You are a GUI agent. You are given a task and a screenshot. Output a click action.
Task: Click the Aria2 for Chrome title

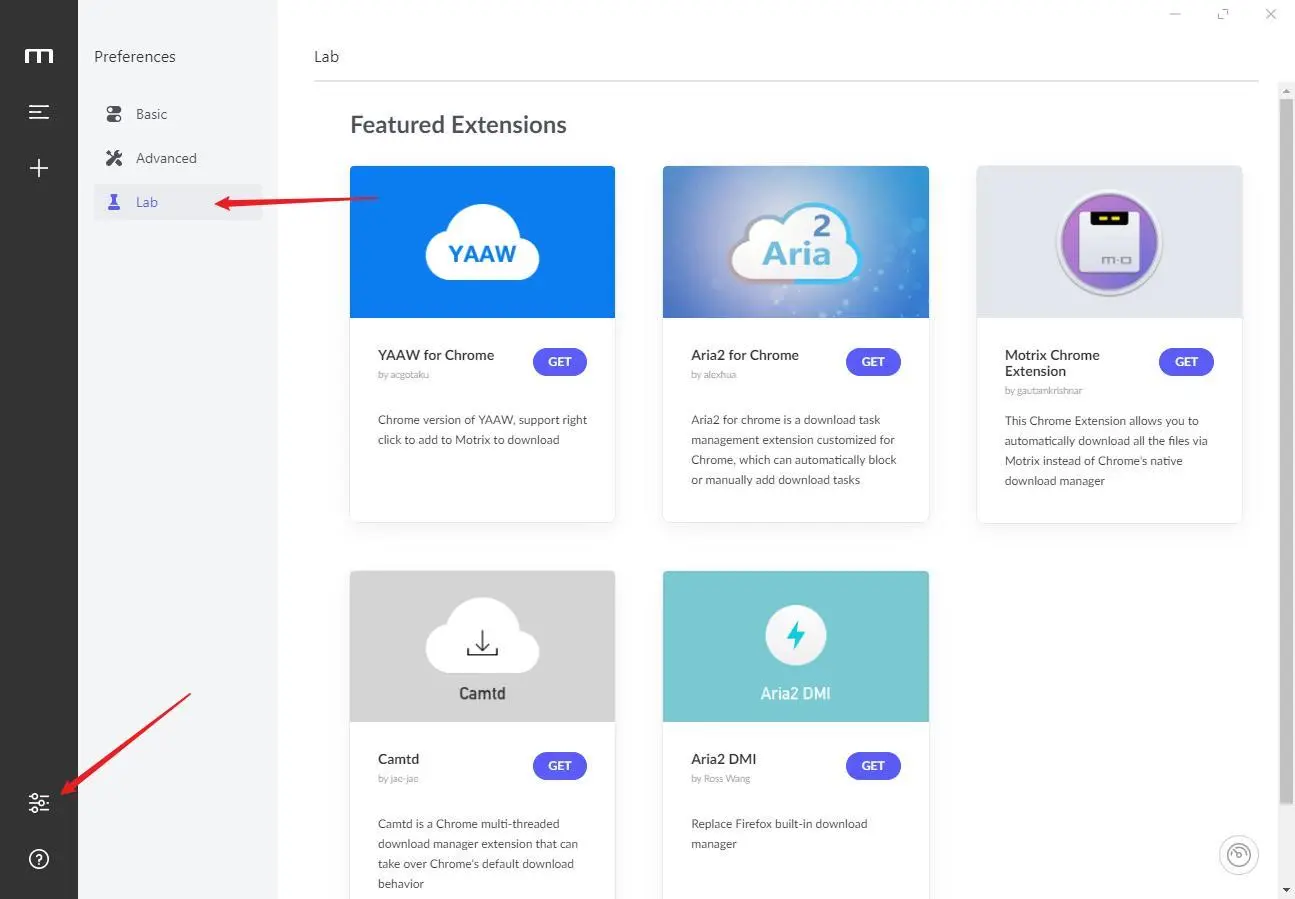(745, 355)
